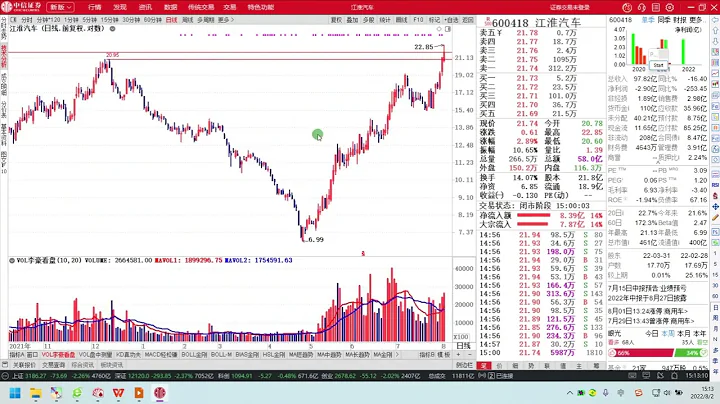The height and width of the screenshot is (404, 720).
Task: Click the diamond icon at chart top right
Action: pyautogui.click(x=439, y=29)
